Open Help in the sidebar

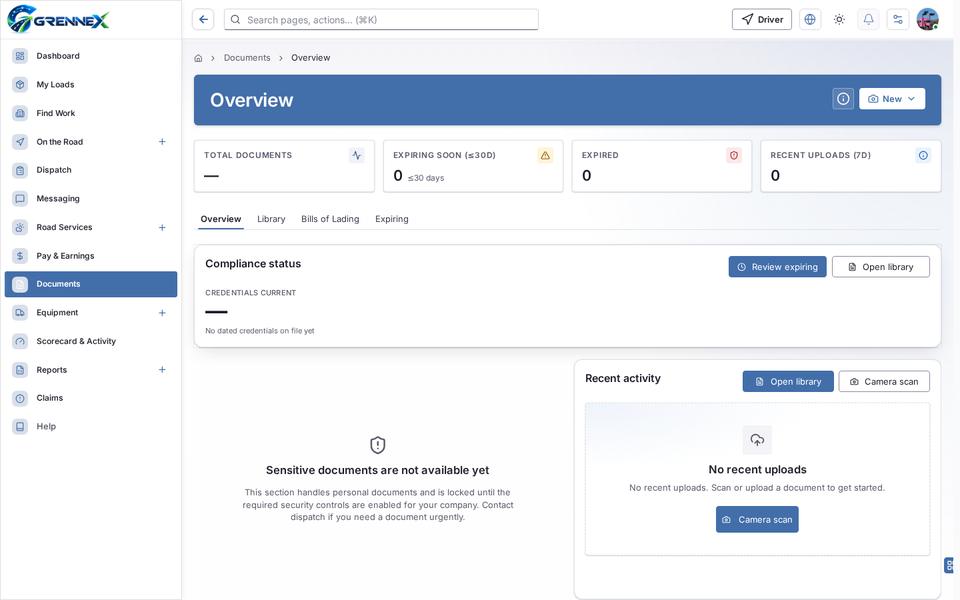tap(91, 427)
